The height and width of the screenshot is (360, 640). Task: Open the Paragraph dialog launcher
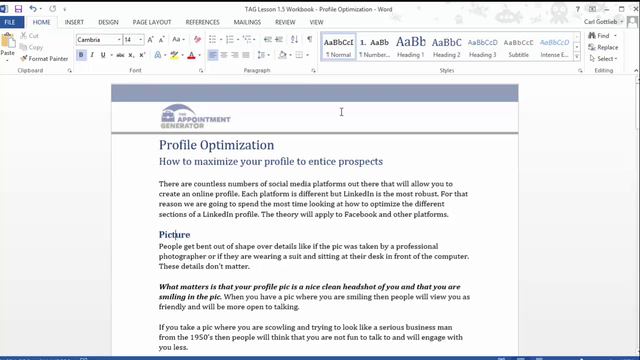313,71
